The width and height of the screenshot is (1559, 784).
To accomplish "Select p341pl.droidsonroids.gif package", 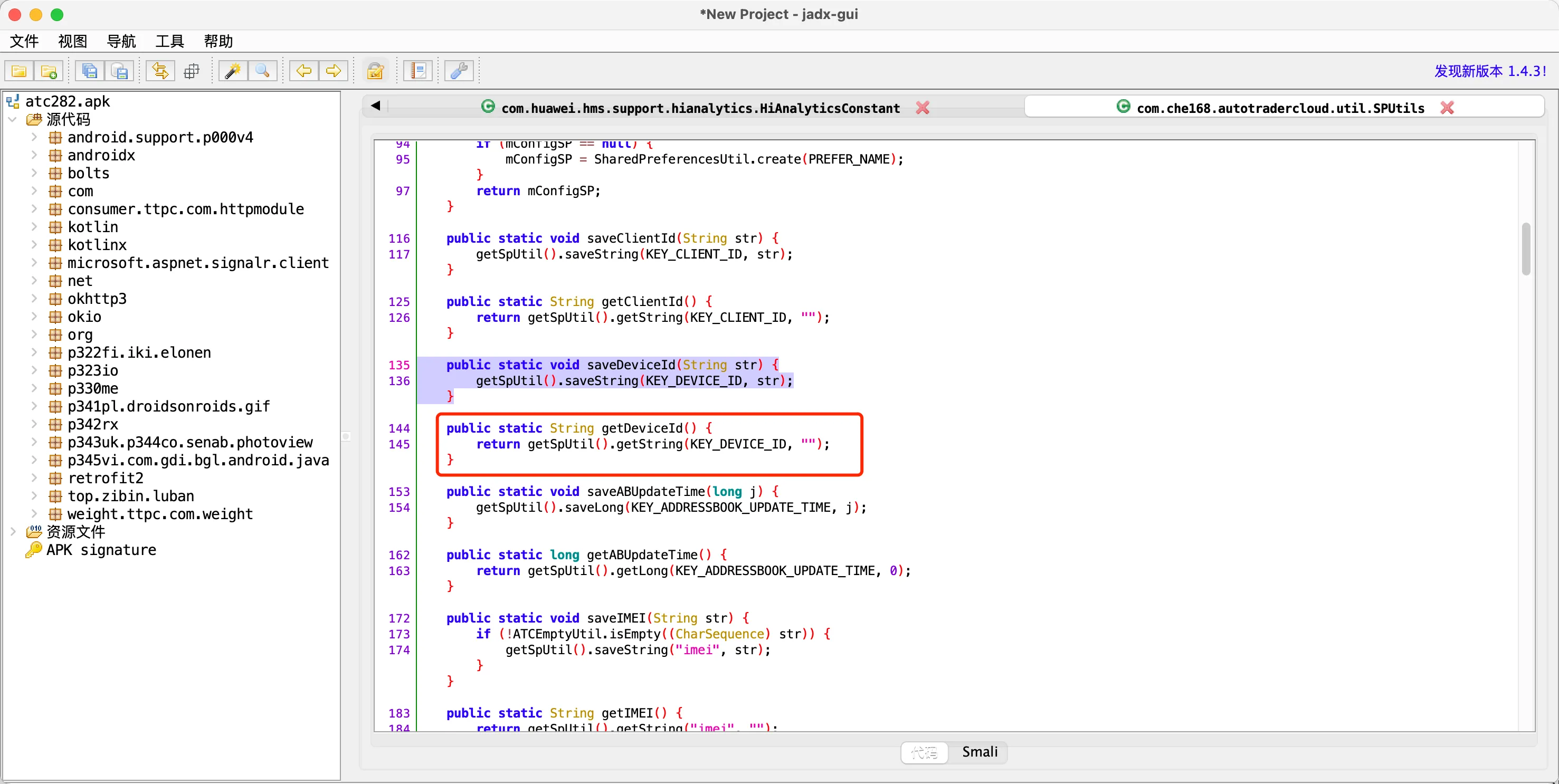I will [x=169, y=407].
